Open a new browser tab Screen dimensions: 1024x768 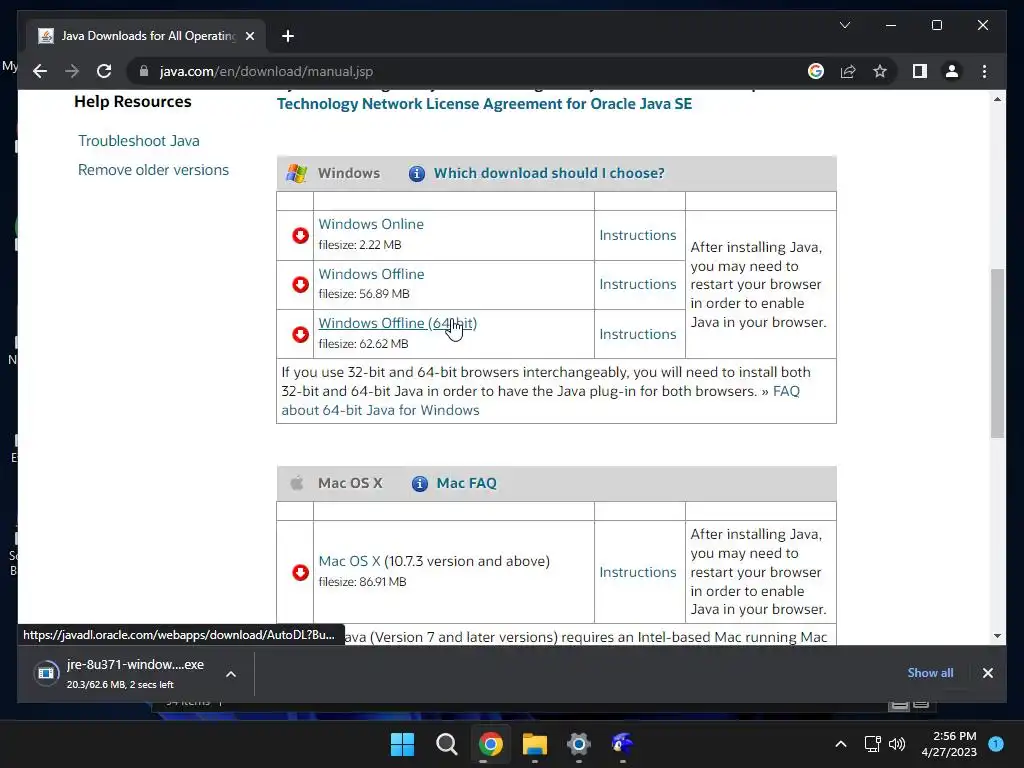288,36
